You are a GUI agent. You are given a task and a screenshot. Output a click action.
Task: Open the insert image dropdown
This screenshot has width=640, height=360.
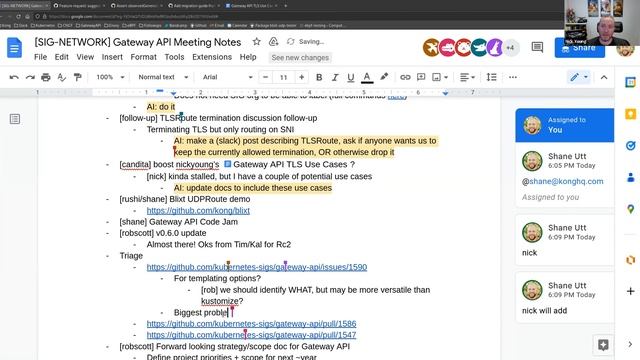(x=440, y=77)
